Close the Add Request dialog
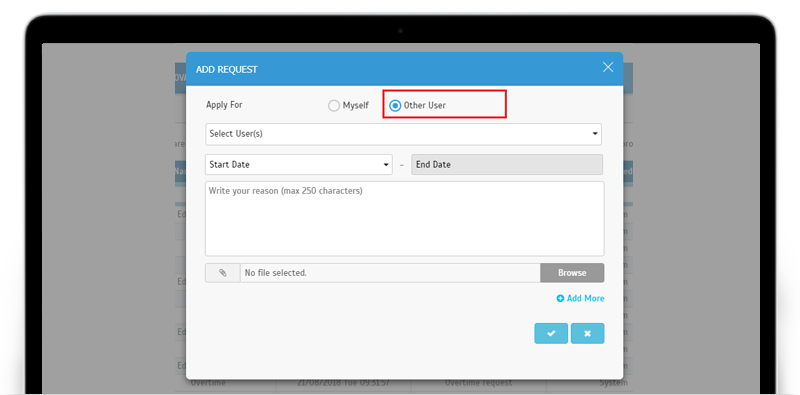The height and width of the screenshot is (395, 800). (x=608, y=67)
